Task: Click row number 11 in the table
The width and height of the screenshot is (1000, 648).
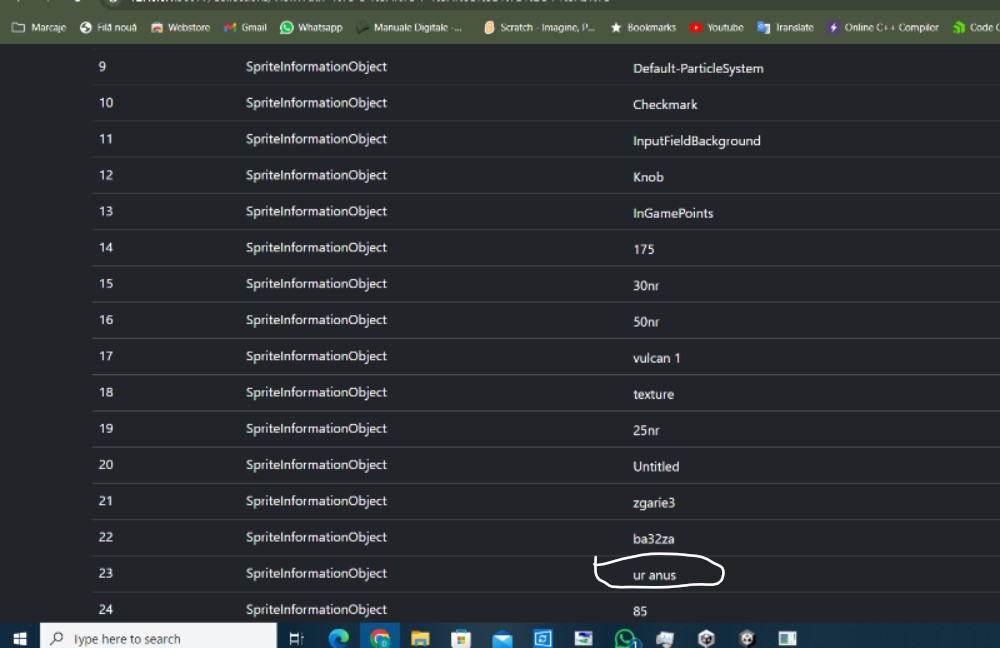Action: click(x=106, y=139)
